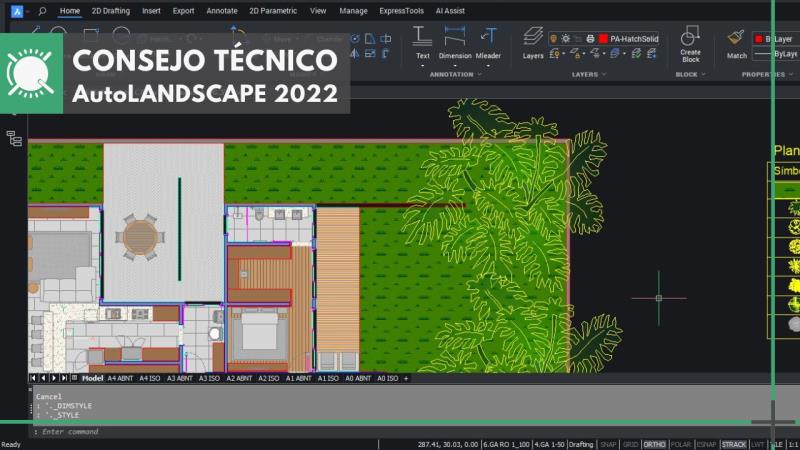Open the Layers panel icon
800x450 pixels.
[x=533, y=42]
